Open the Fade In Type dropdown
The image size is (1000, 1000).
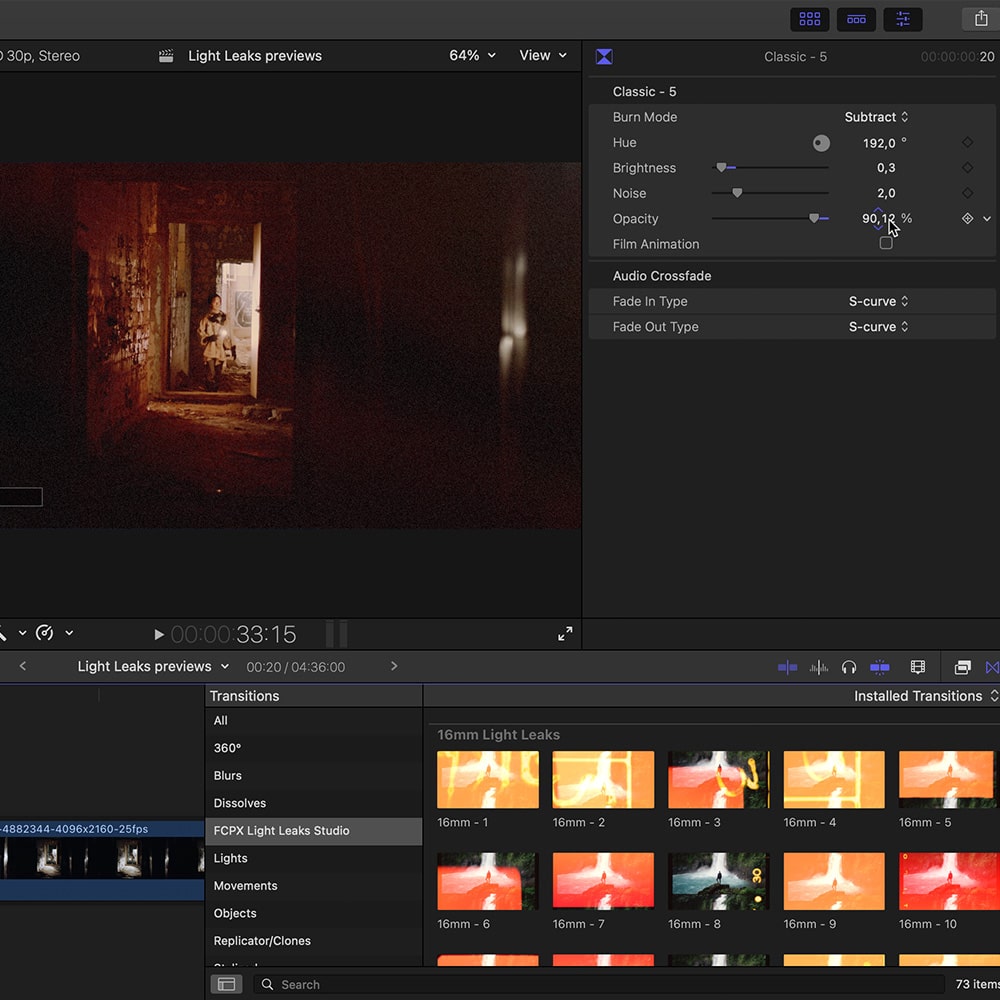coord(878,301)
